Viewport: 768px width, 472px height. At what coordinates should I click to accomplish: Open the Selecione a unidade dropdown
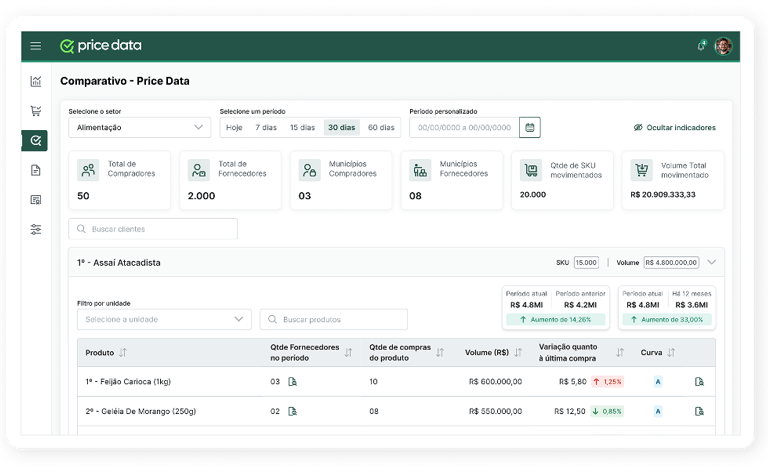[164, 319]
